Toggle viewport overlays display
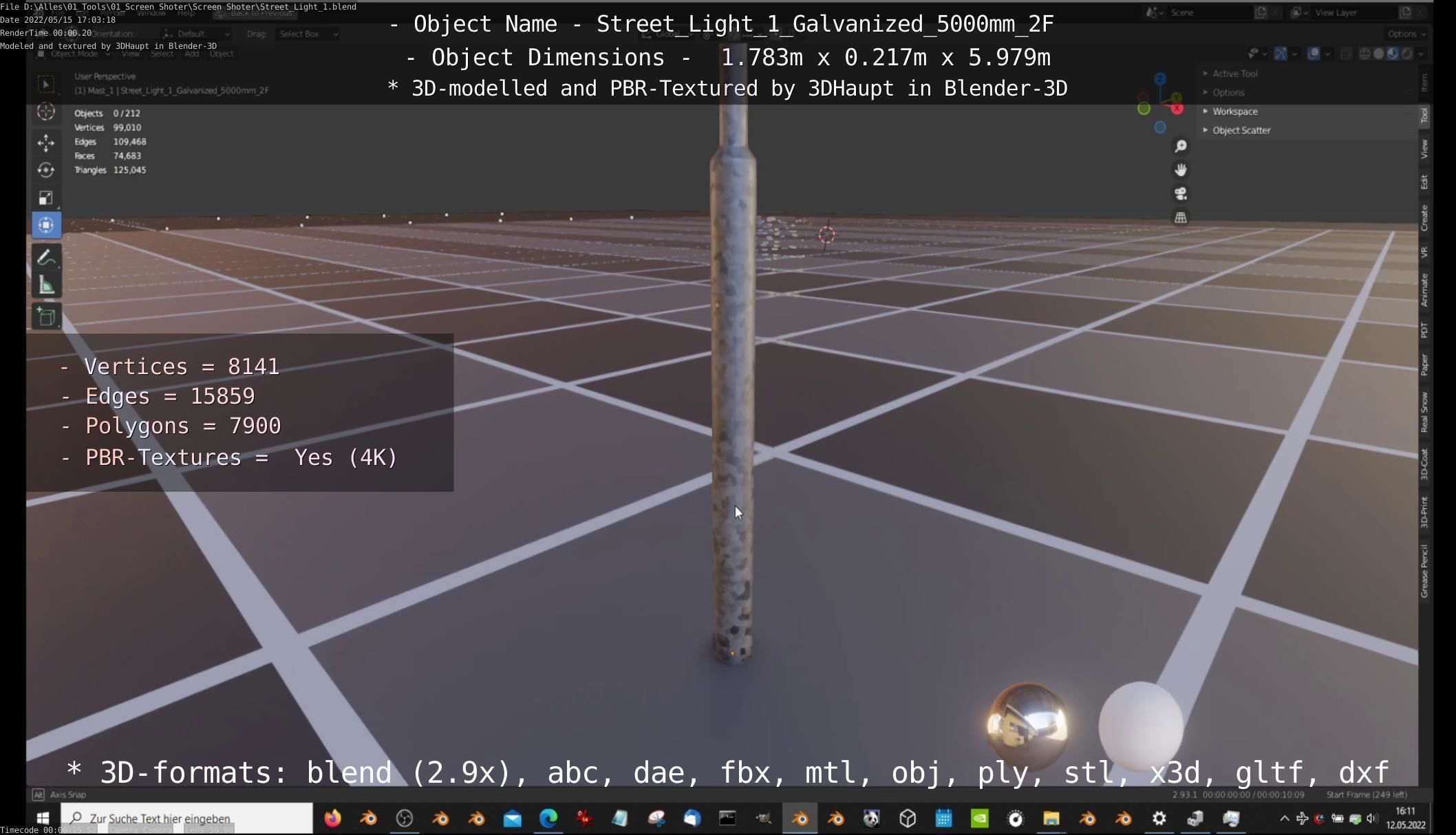Viewport: 1456px width, 835px height. (1314, 54)
